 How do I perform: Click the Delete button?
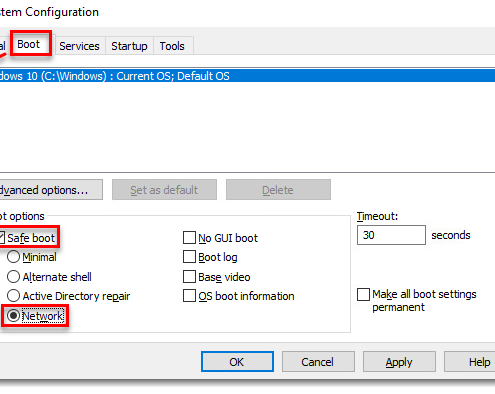(278, 190)
